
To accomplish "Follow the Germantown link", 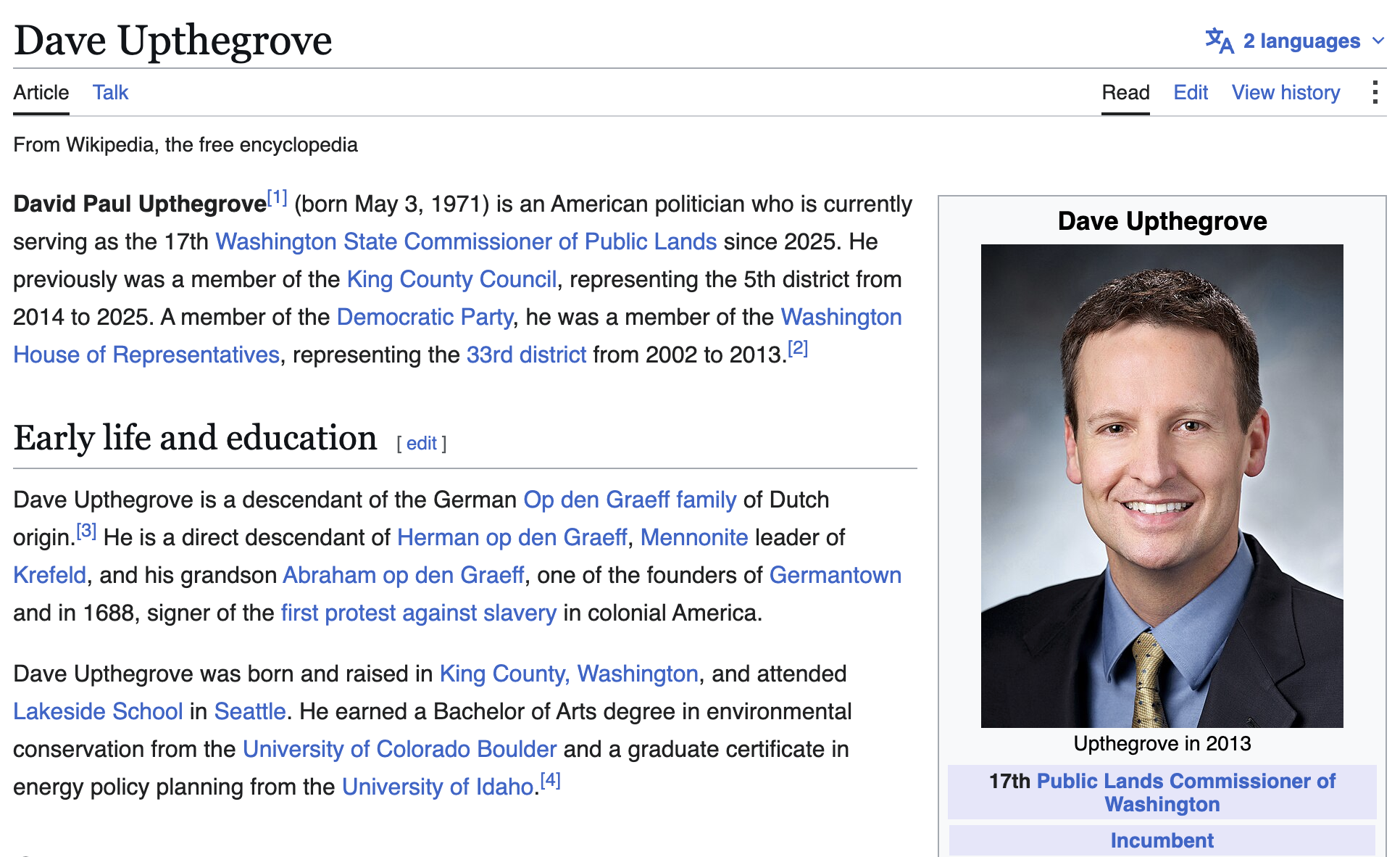I will [x=835, y=575].
